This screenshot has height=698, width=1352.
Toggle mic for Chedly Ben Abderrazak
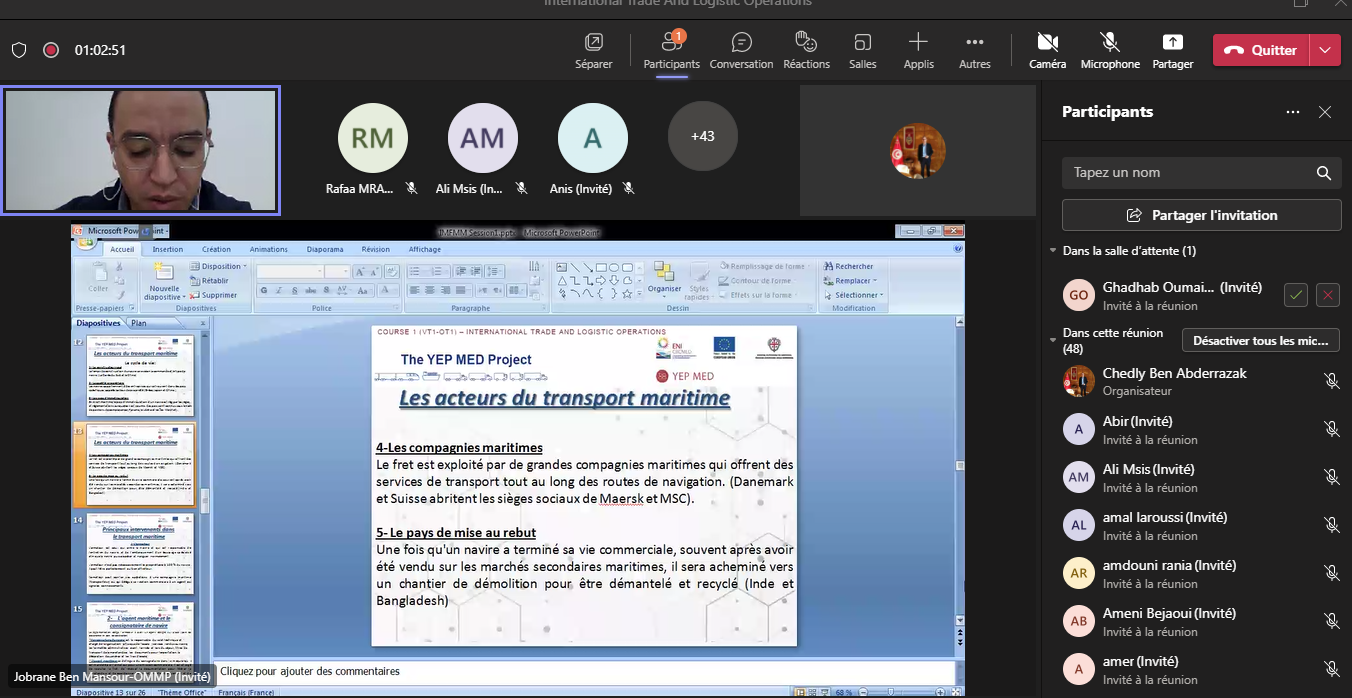(x=1331, y=381)
